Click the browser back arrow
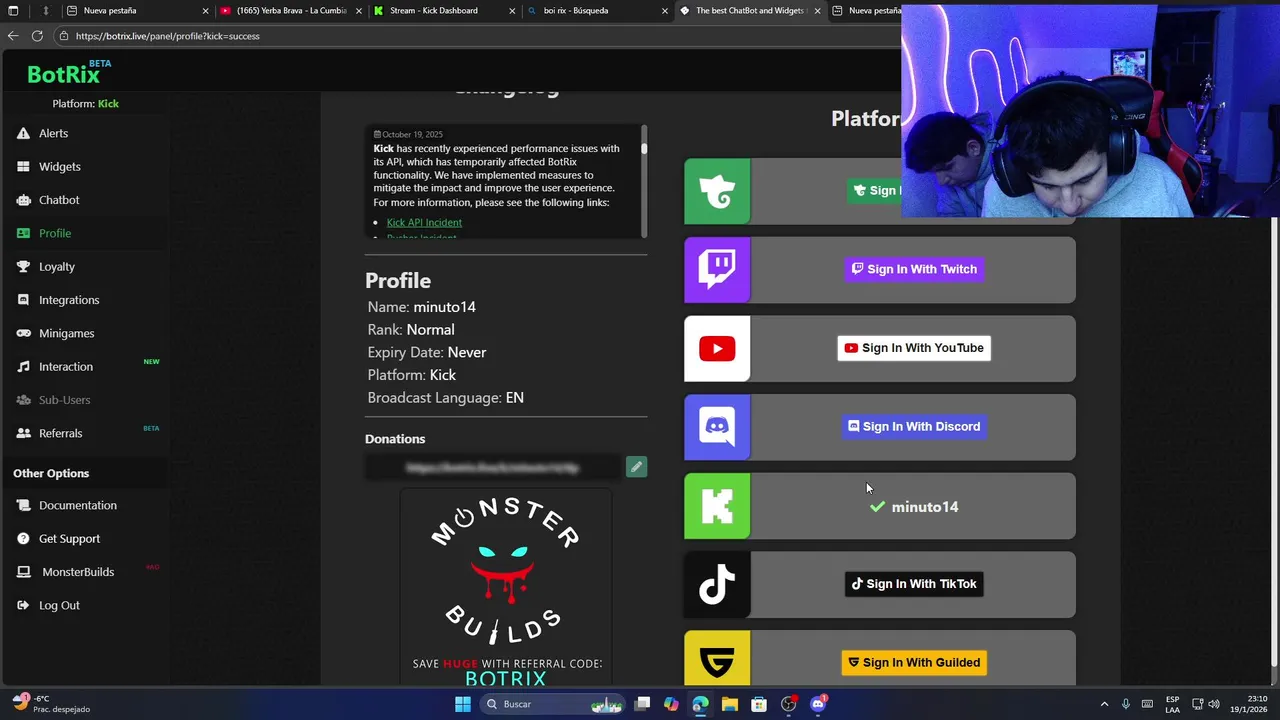Viewport: 1280px width, 720px height. tap(13, 36)
